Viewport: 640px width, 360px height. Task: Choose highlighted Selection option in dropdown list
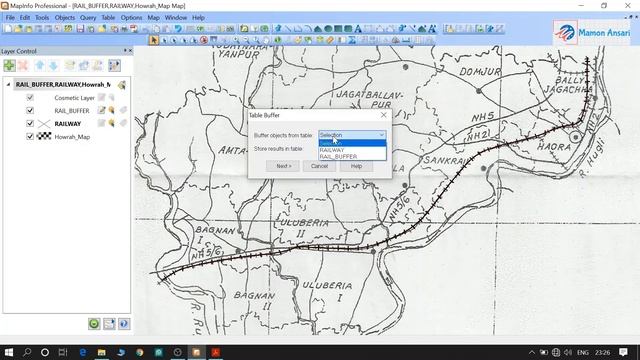click(x=352, y=143)
